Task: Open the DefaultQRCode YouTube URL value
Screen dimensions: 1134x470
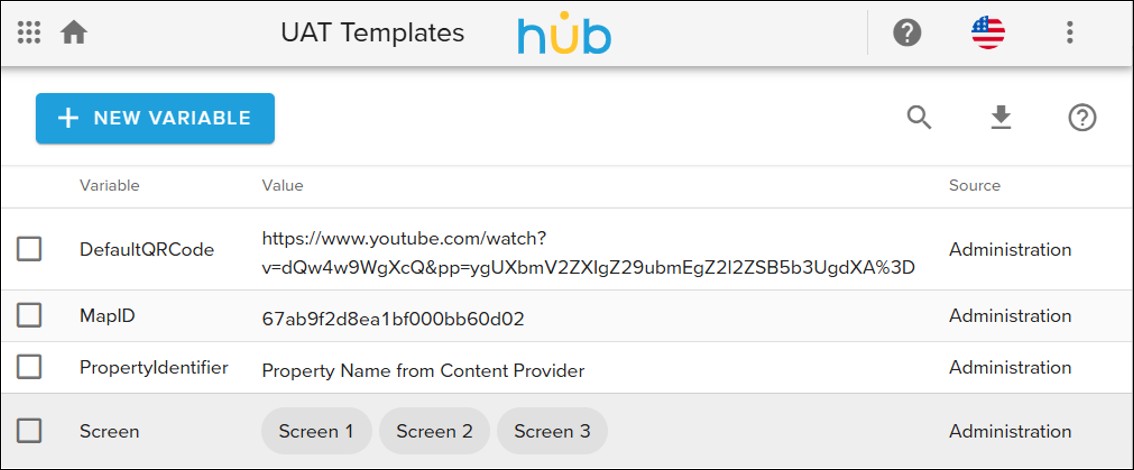Action: [x=588, y=254]
